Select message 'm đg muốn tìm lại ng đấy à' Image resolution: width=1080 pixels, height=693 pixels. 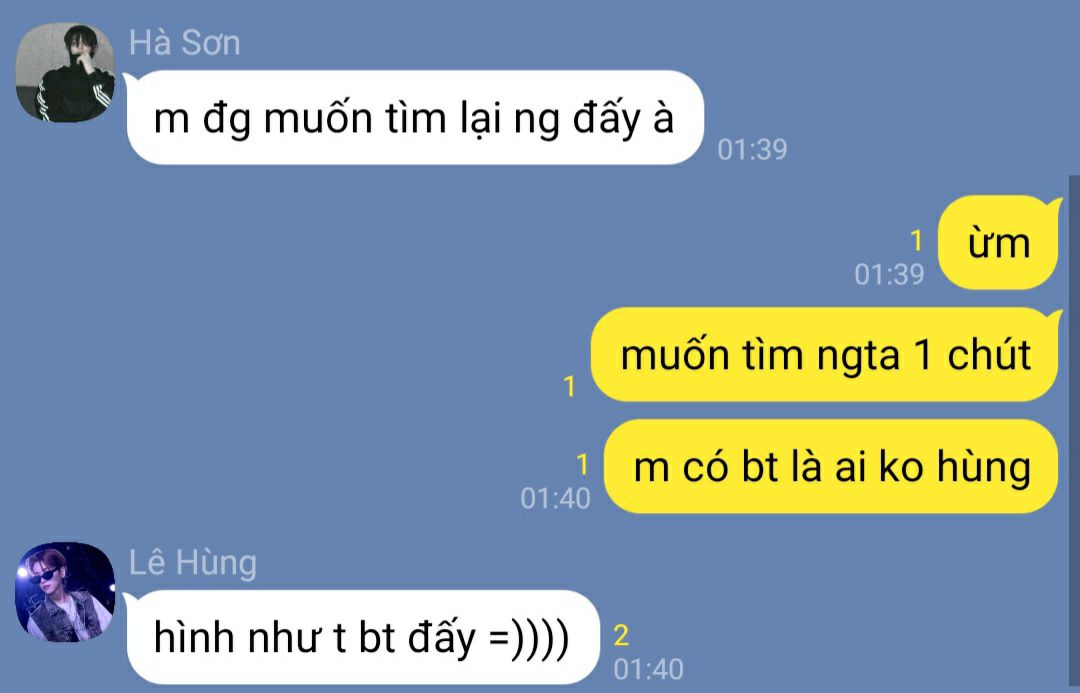click(415, 118)
